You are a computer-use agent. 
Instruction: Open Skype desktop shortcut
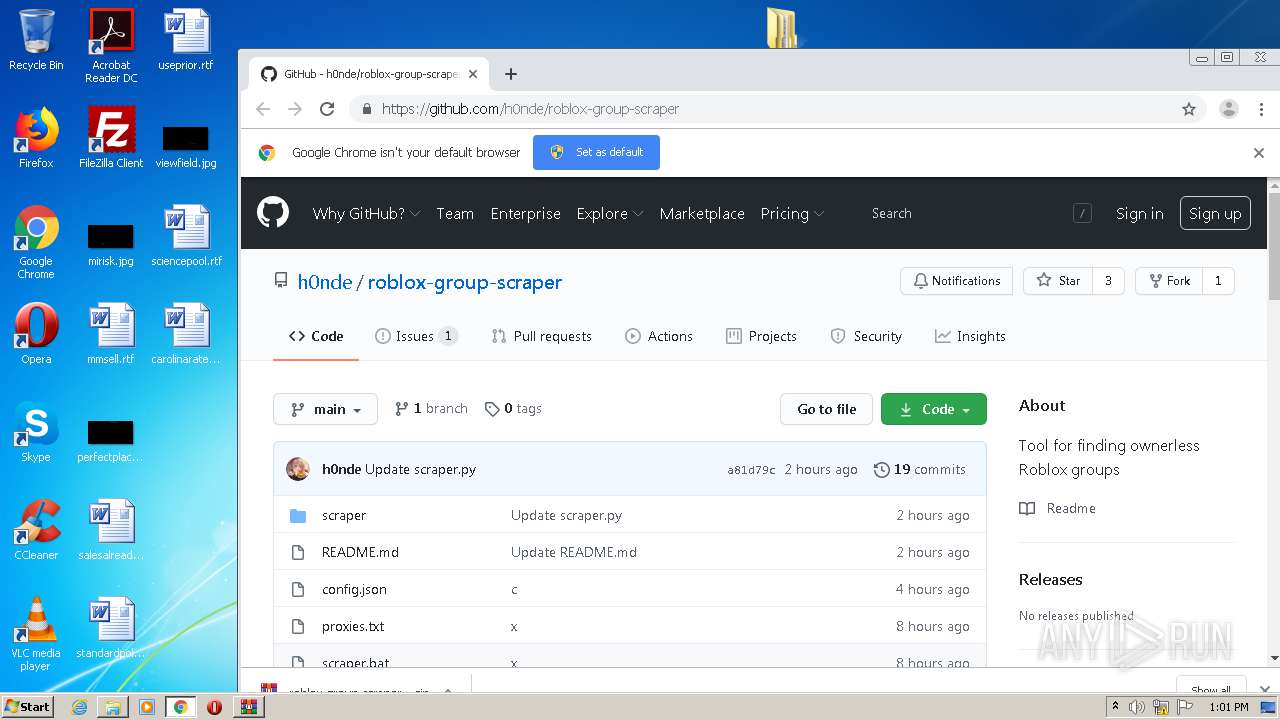[36, 432]
